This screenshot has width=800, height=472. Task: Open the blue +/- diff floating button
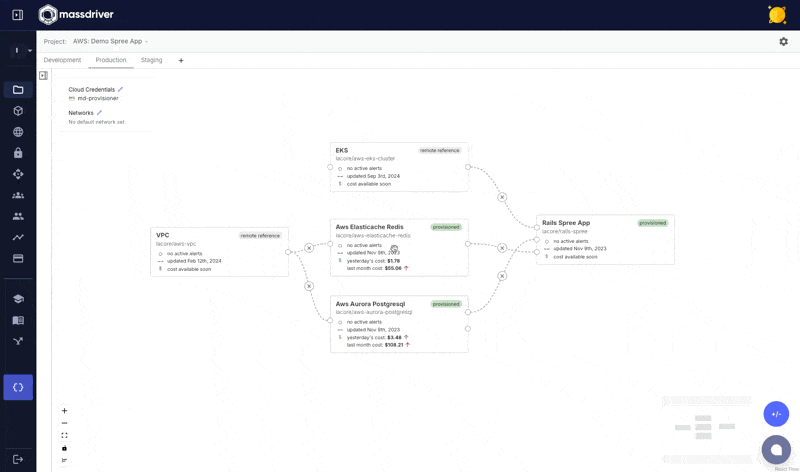[x=776, y=414]
